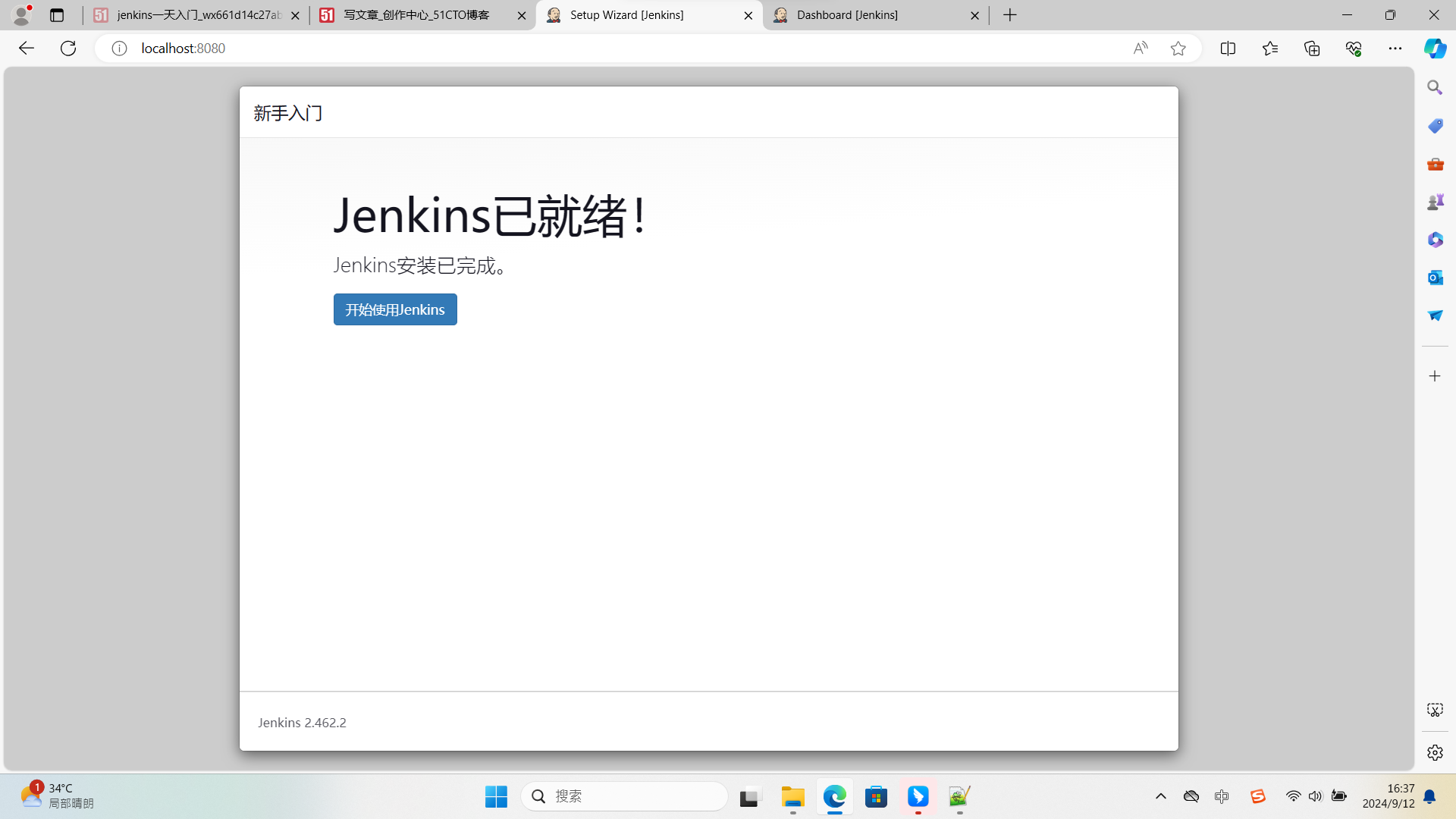Viewport: 1456px width, 819px height.
Task: Open Microsoft Store from the taskbar
Action: pyautogui.click(x=877, y=796)
